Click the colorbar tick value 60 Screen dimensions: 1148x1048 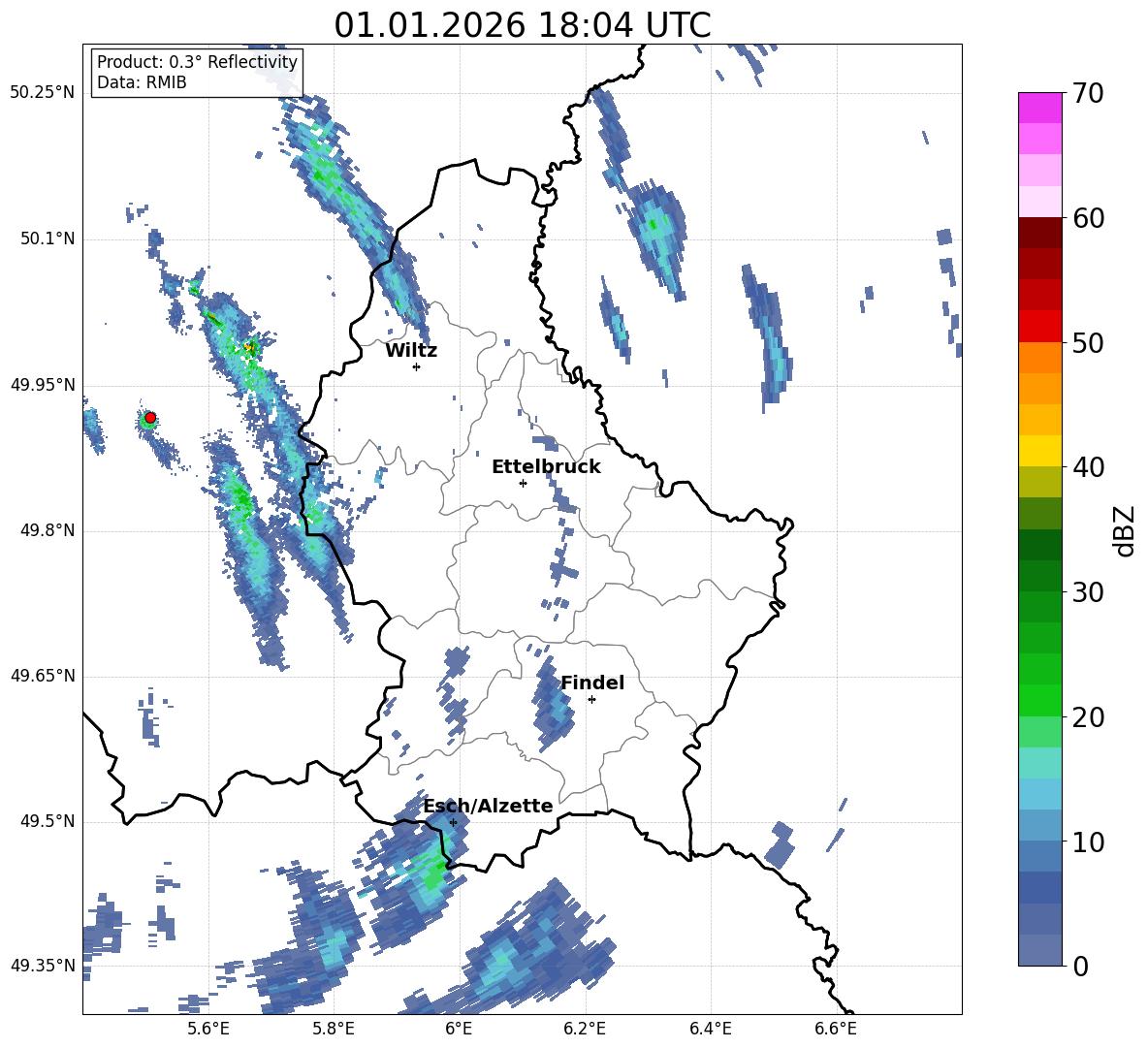(x=1088, y=218)
